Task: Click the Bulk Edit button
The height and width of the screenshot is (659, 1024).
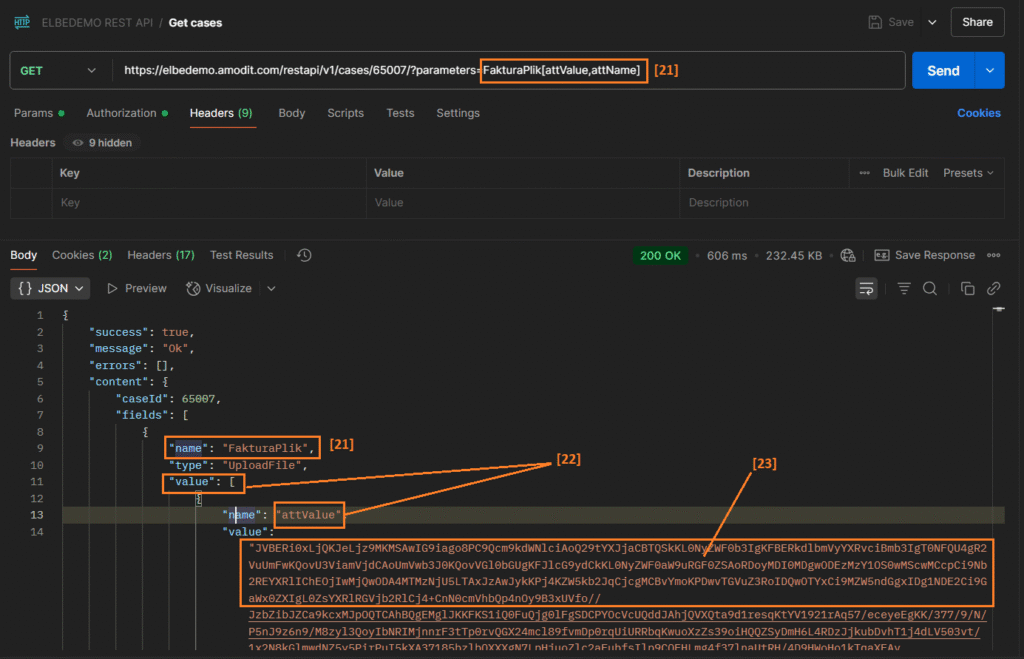Action: (x=905, y=173)
